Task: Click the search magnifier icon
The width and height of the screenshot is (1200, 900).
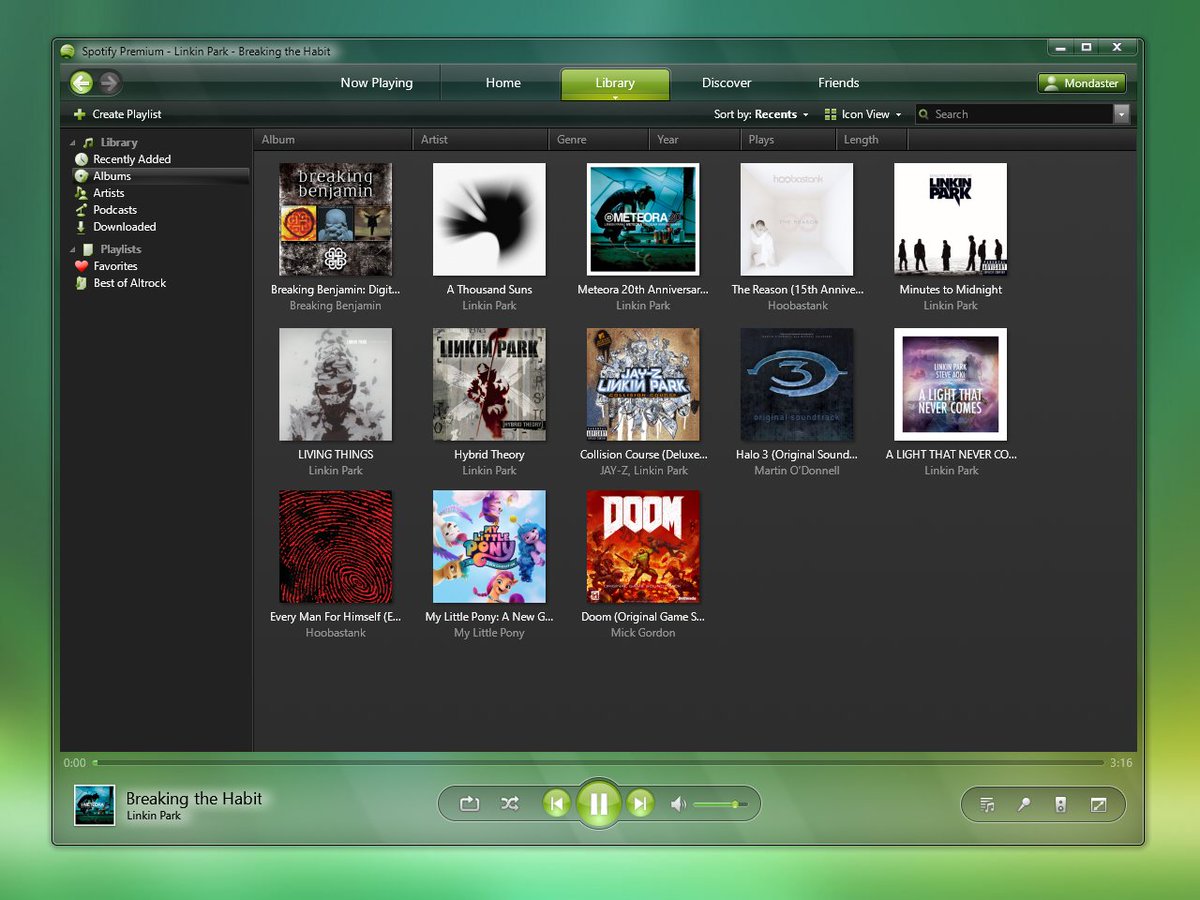Action: point(924,114)
